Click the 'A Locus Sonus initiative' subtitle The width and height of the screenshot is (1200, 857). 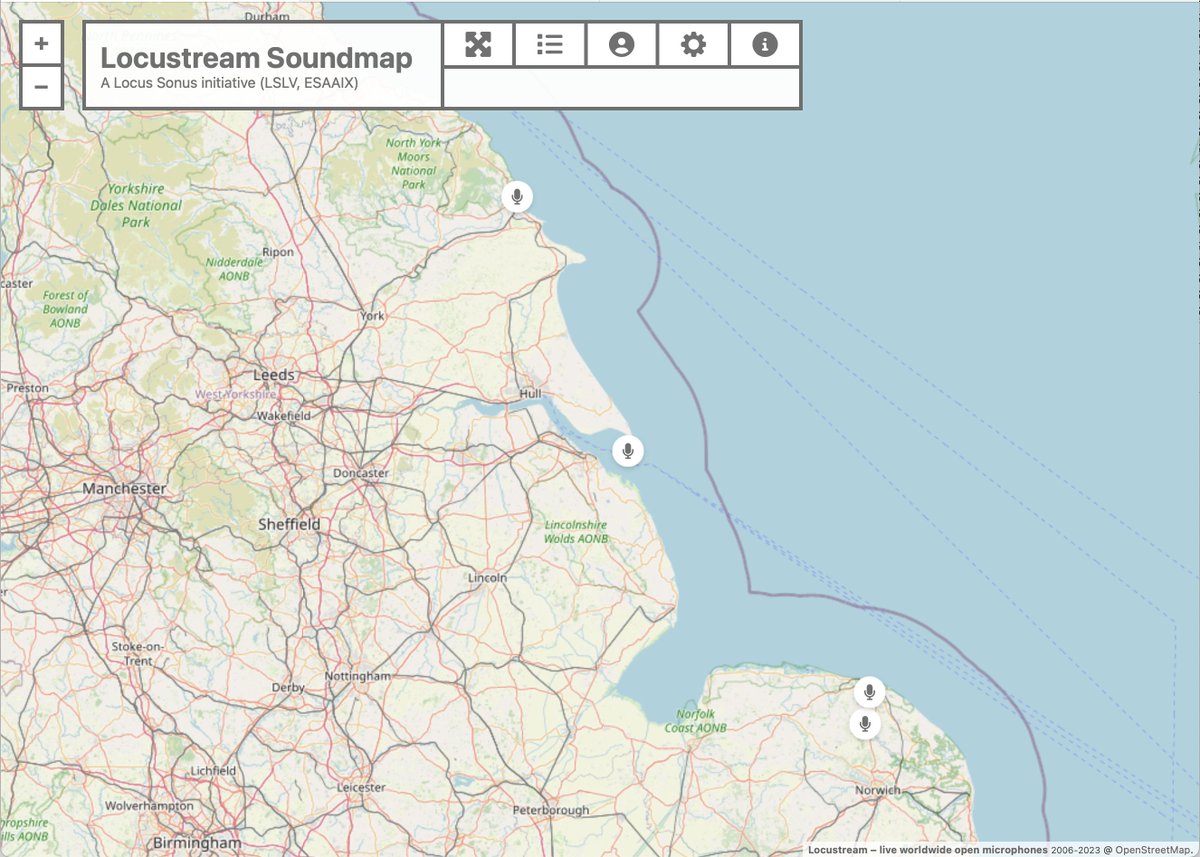(229, 84)
